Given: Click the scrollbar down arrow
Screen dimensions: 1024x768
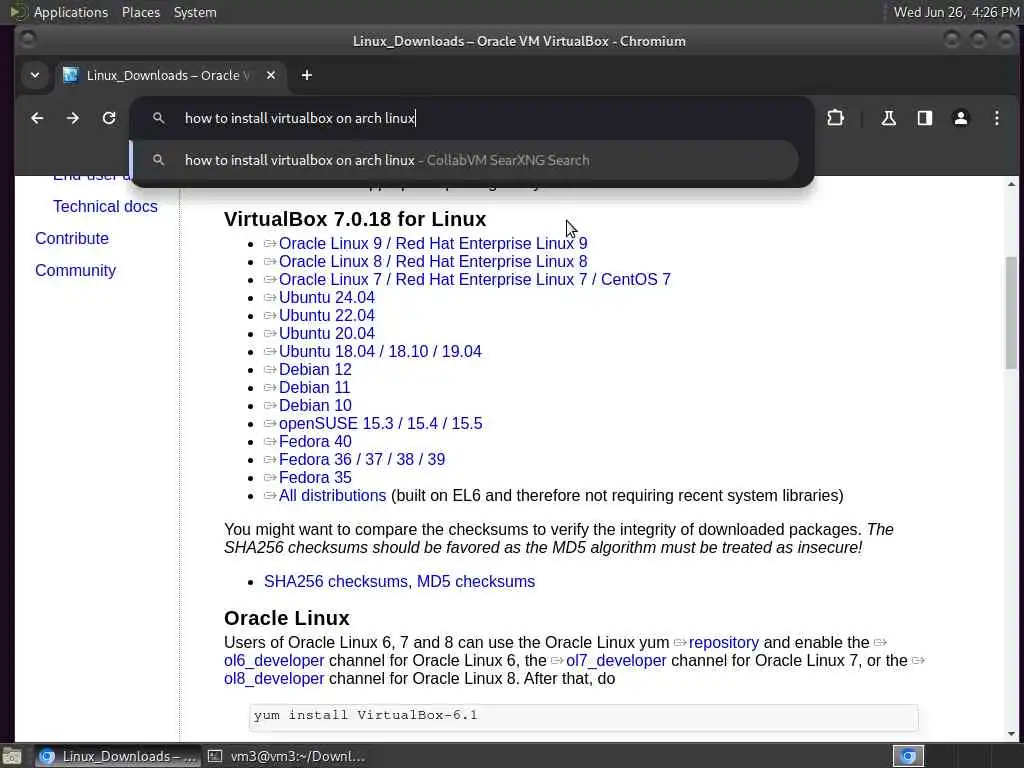Looking at the screenshot, I should click(x=1011, y=733).
